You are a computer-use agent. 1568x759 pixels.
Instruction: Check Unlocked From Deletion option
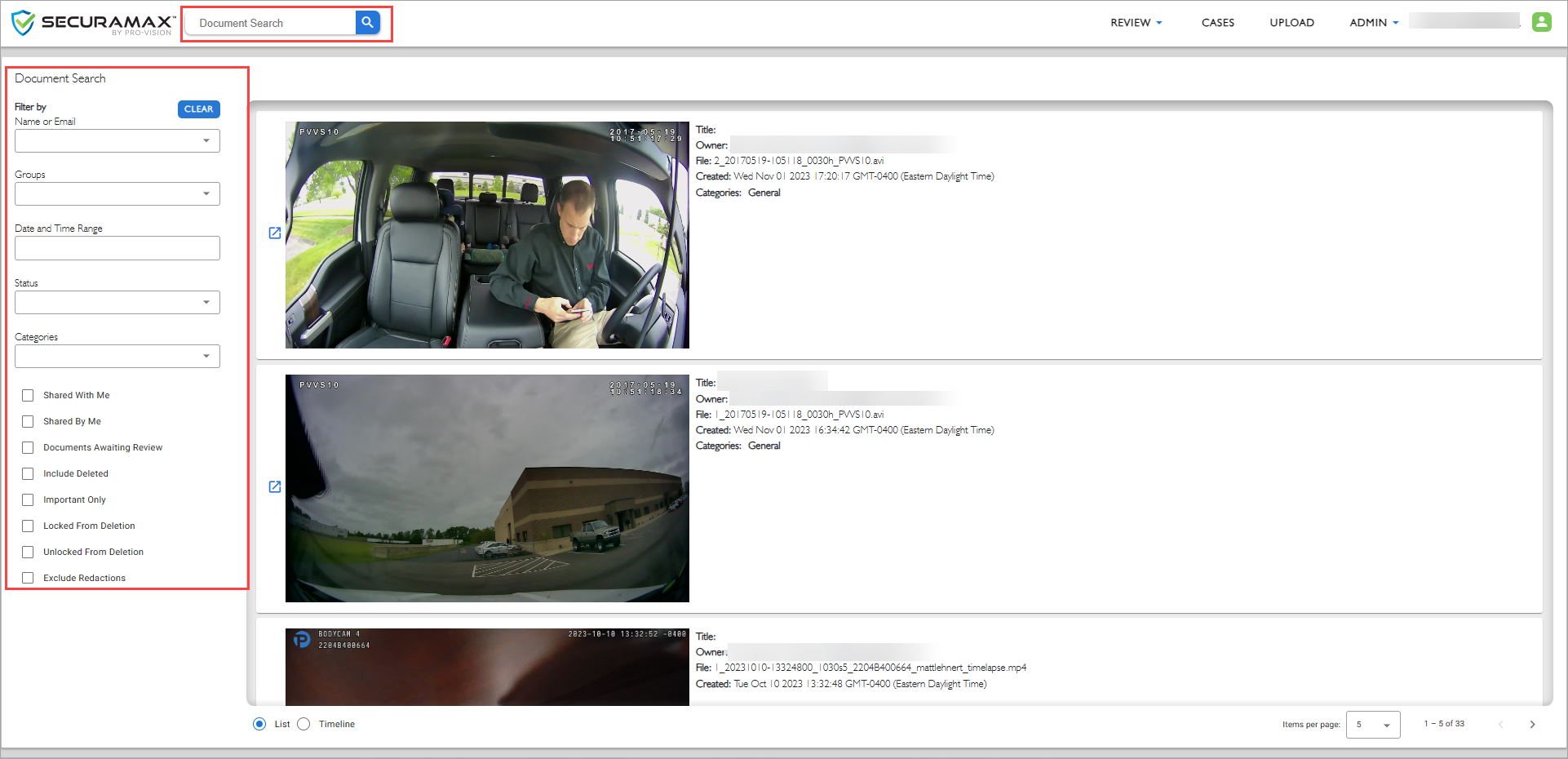[28, 552]
